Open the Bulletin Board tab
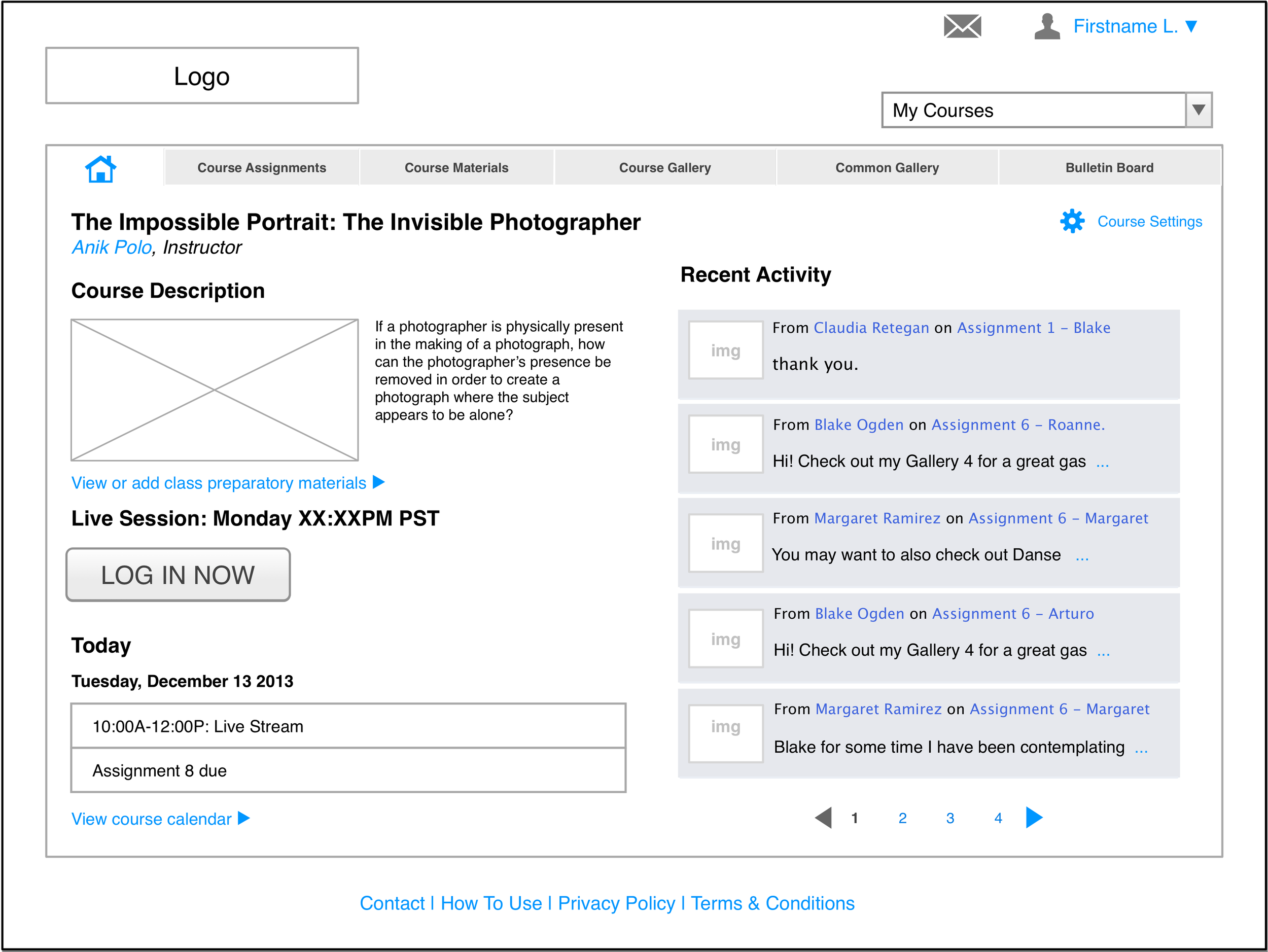 [1109, 168]
